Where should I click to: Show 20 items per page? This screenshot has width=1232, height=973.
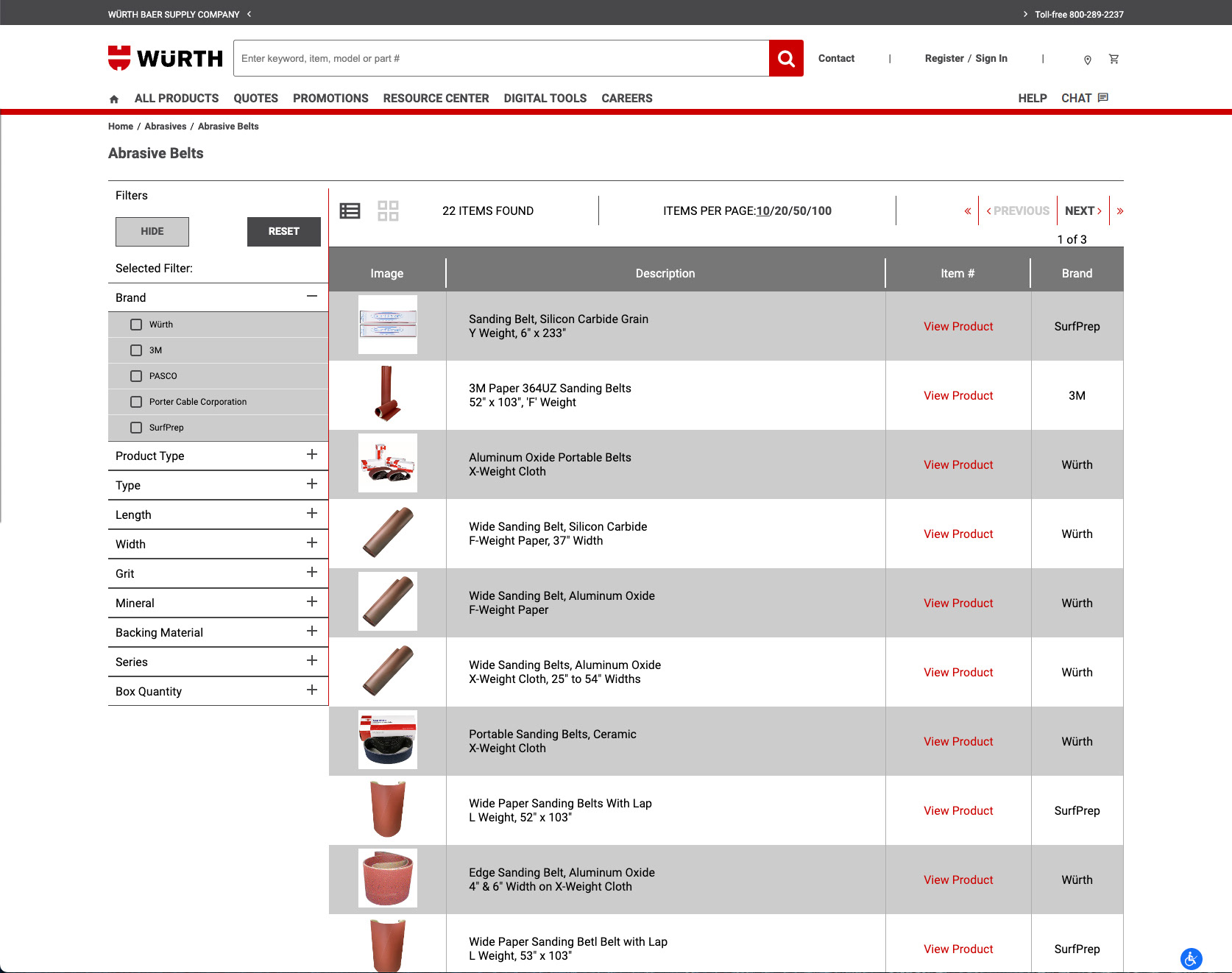pyautogui.click(x=782, y=211)
